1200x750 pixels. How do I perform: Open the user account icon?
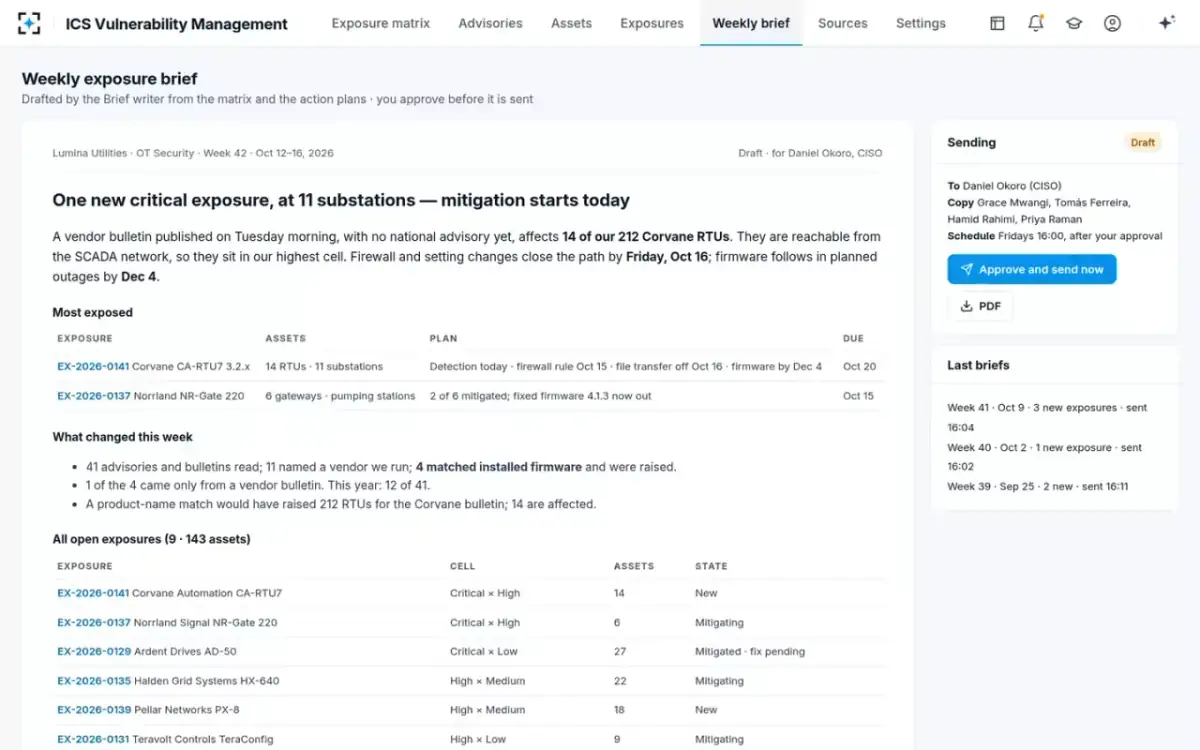click(1112, 23)
